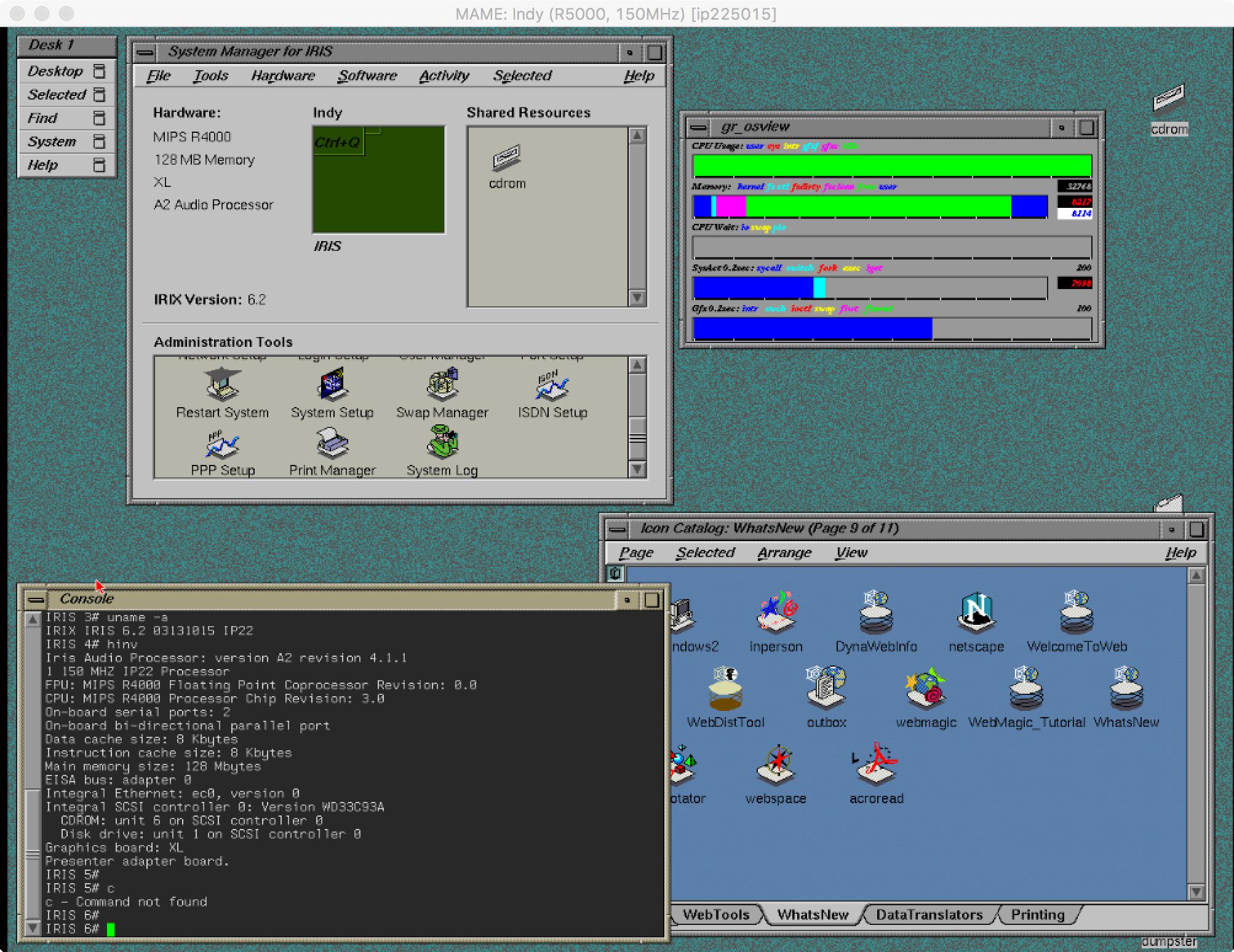Open the System Setup icon
The width and height of the screenshot is (1234, 952).
[x=332, y=384]
